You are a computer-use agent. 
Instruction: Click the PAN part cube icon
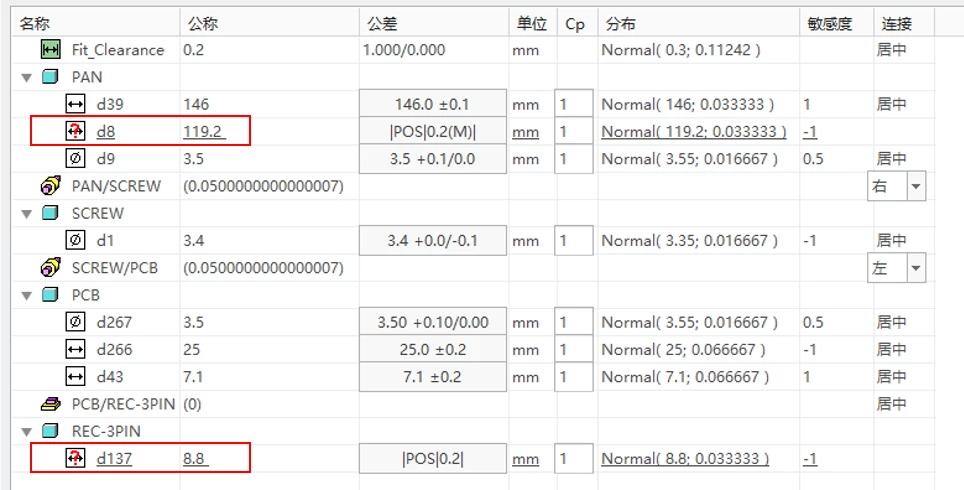tap(50, 77)
